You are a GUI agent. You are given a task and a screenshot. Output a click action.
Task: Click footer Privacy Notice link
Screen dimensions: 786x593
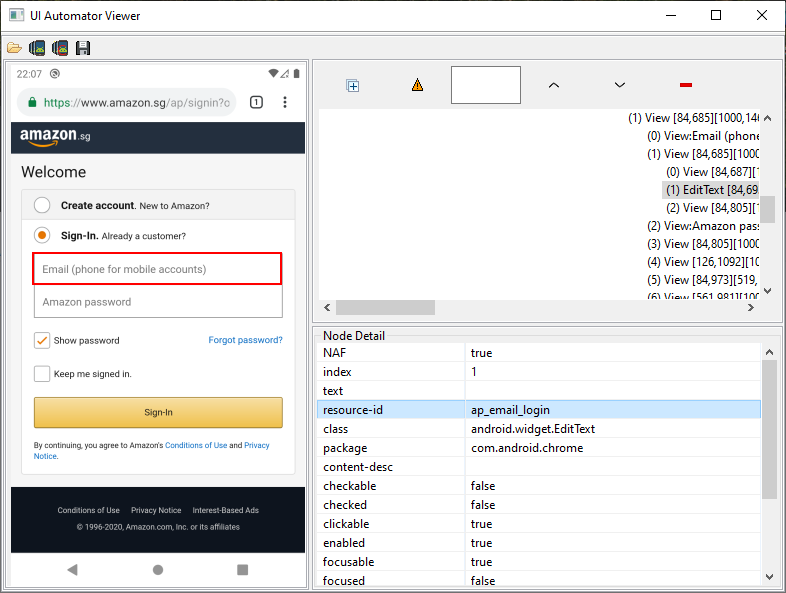[x=156, y=510]
